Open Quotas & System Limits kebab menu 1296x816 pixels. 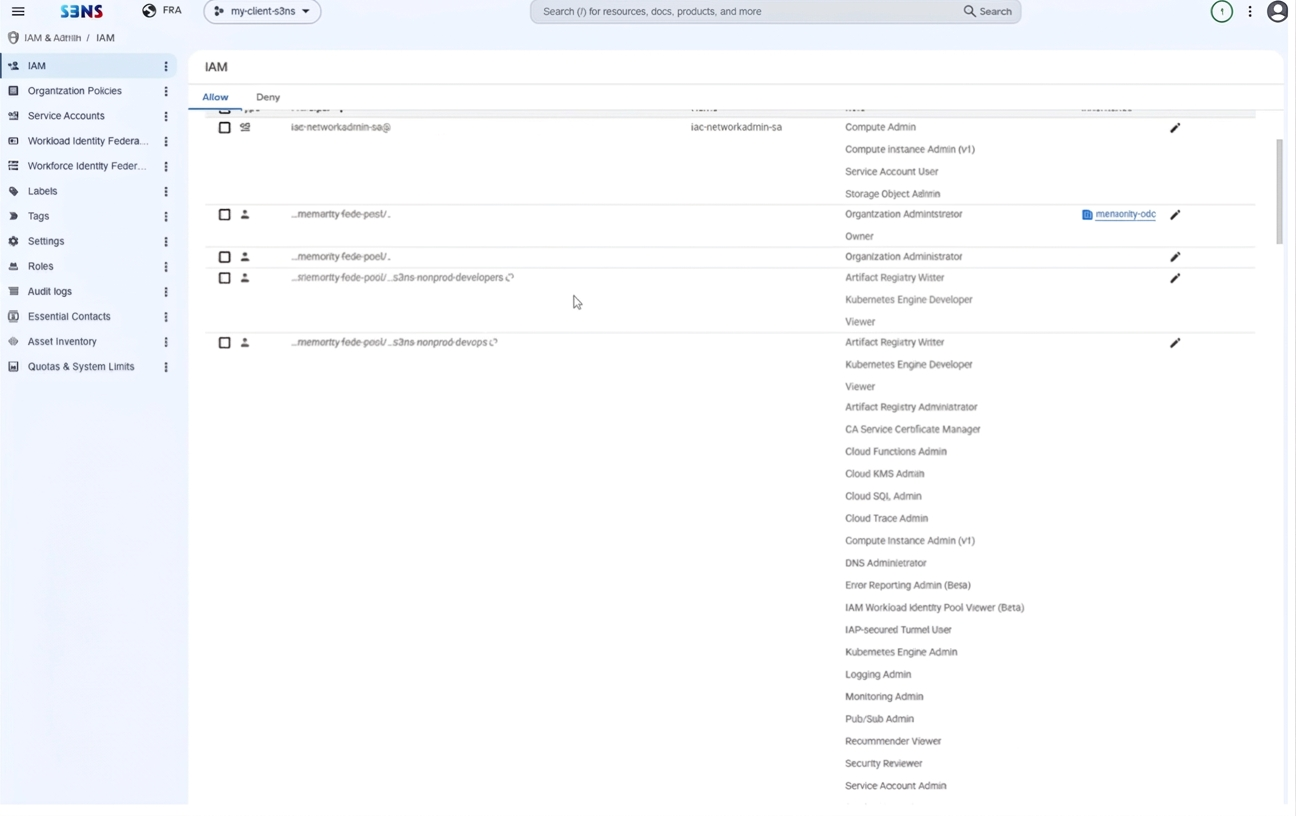tap(166, 367)
